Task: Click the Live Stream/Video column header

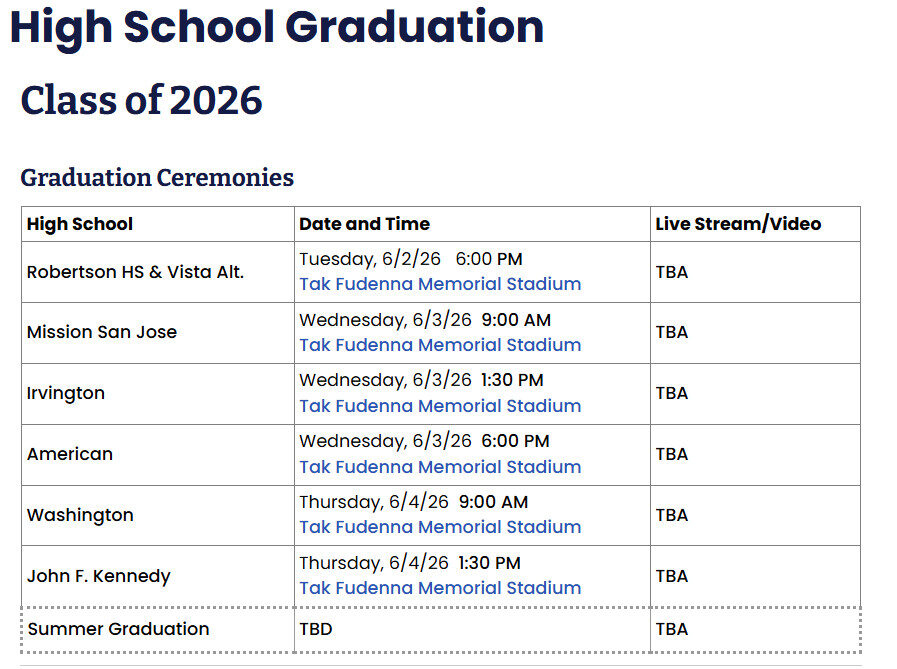Action: (738, 224)
